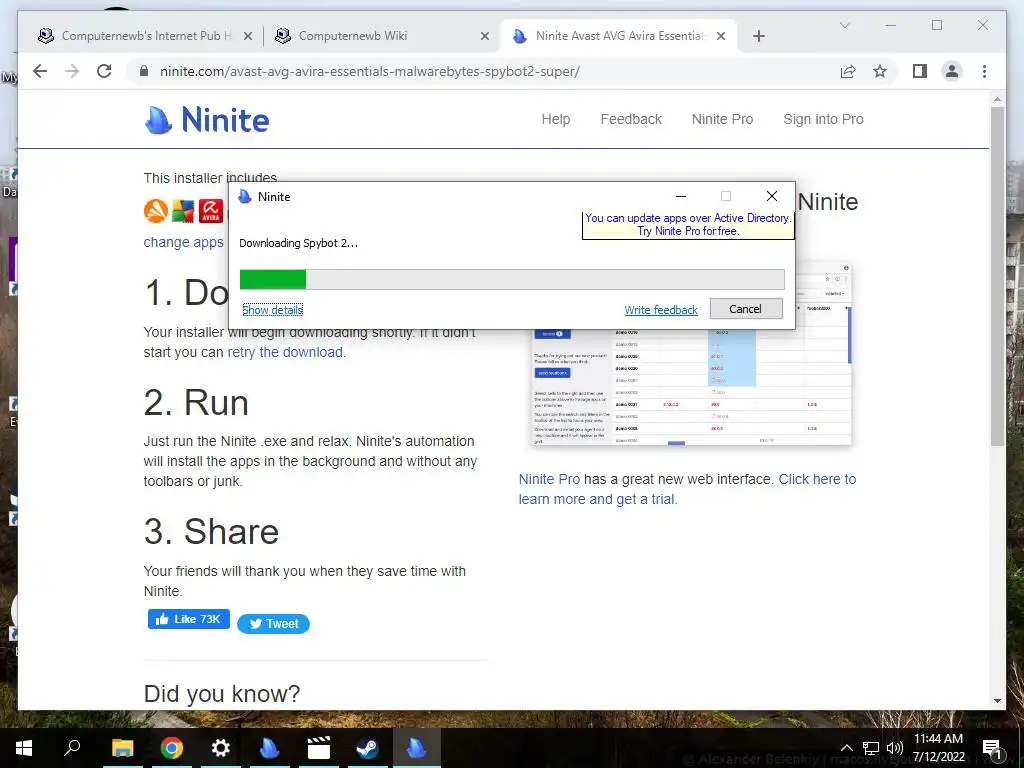Click the Ninite Pro link below screenshot
The image size is (1024, 768).
coord(549,479)
